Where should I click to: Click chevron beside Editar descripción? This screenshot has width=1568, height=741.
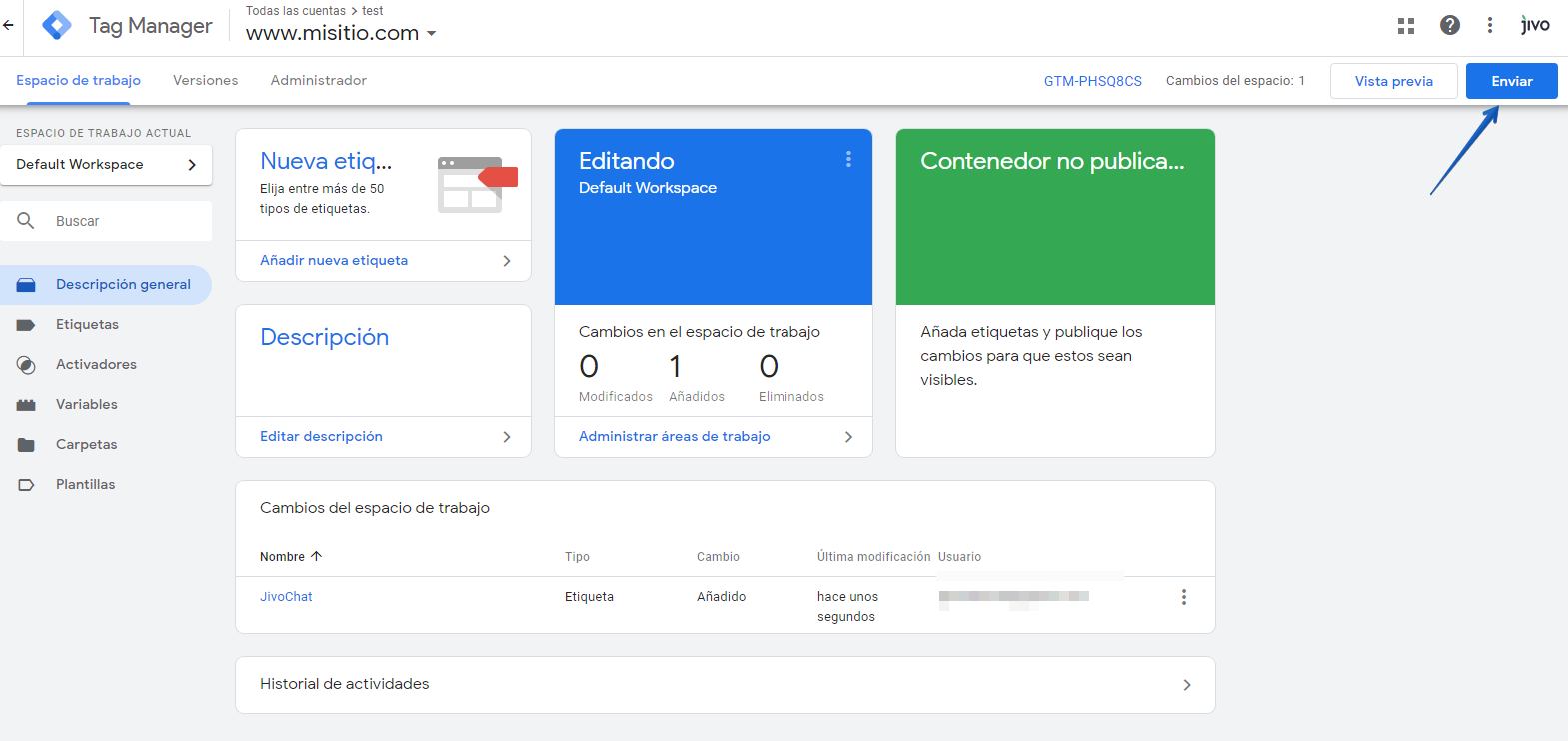click(507, 437)
